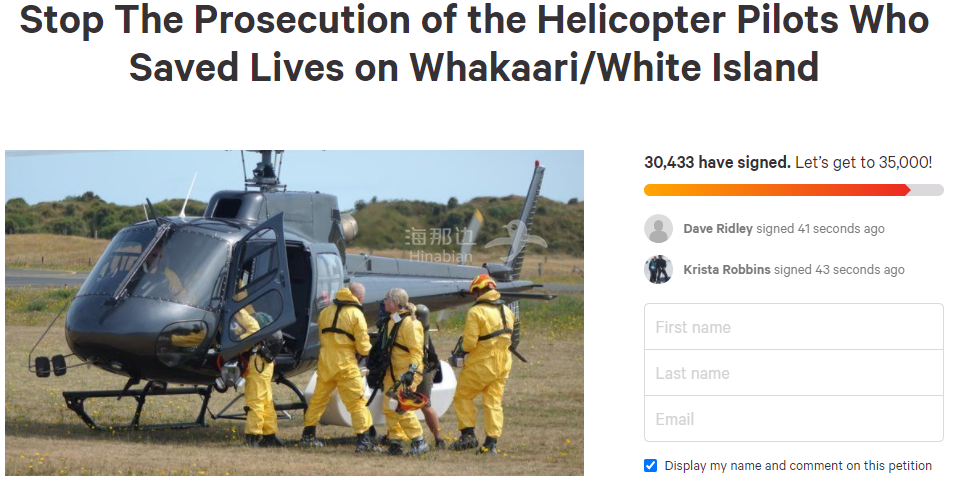Click the Dave Ridley signer name

pos(718,229)
